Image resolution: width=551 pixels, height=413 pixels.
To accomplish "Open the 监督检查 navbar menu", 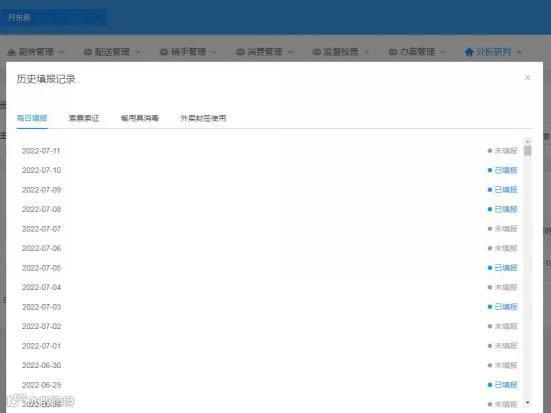I will [x=341, y=52].
